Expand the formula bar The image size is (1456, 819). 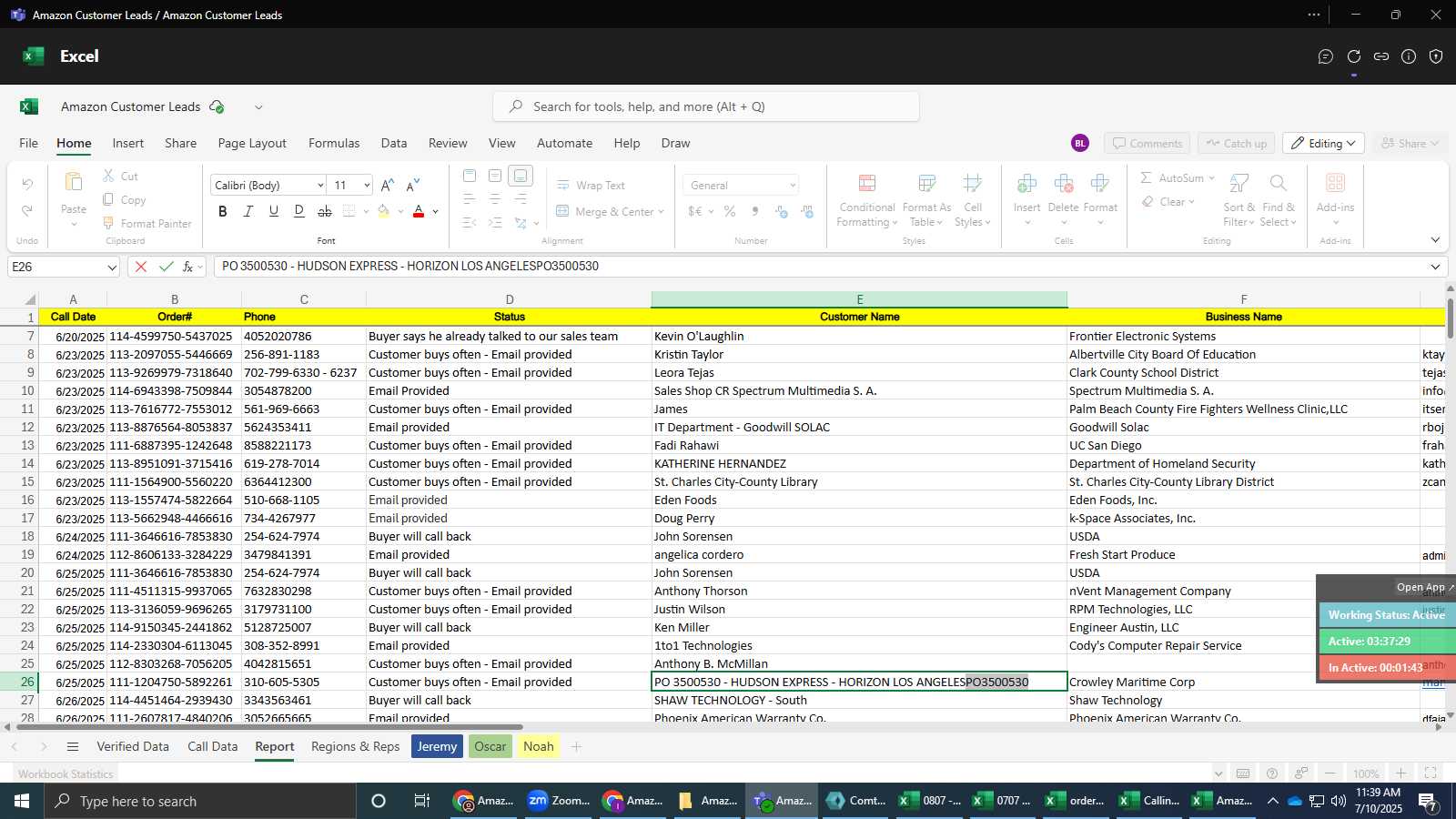click(x=1435, y=267)
